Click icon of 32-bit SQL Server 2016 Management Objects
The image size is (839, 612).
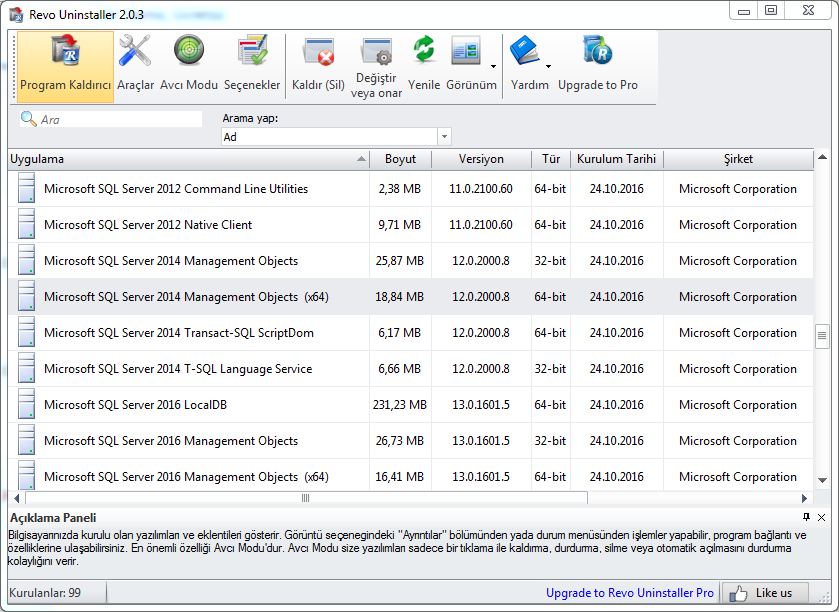pos(26,440)
